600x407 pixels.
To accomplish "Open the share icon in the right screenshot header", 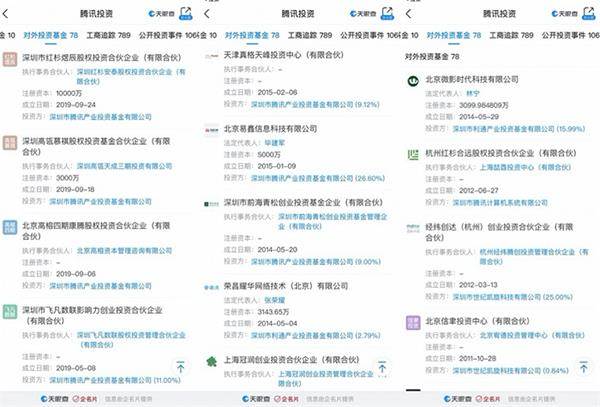I will [x=589, y=13].
